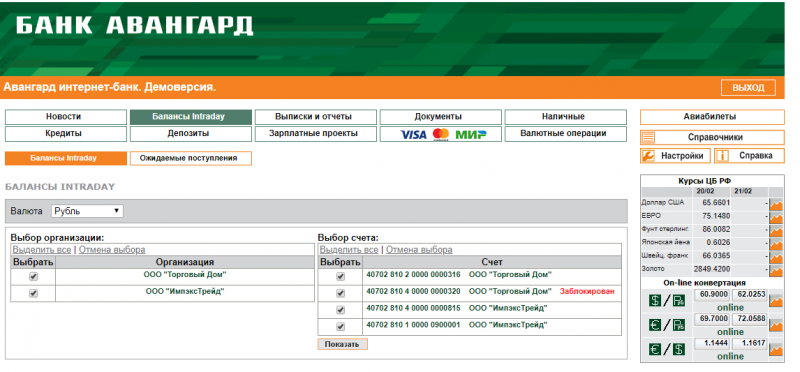The height and width of the screenshot is (372, 800).
Task: Open chart for dollar/ruble online conversion
Action: coord(776,301)
